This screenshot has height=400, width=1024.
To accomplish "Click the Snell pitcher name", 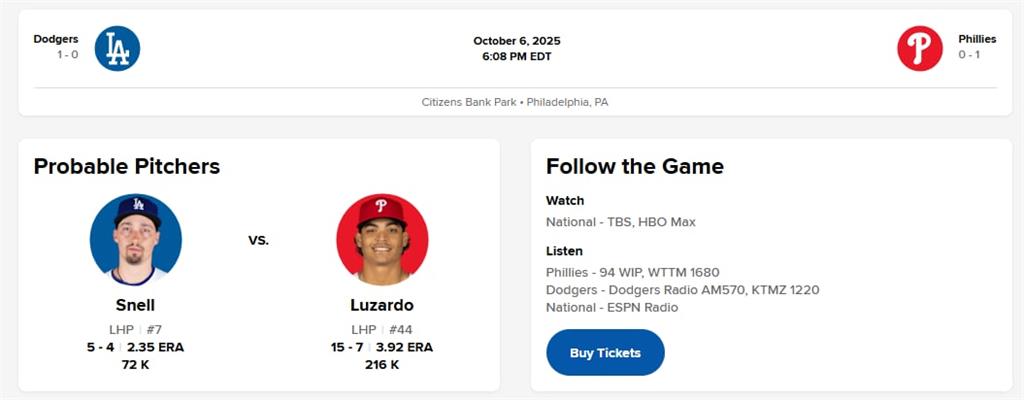I will click(x=135, y=305).
